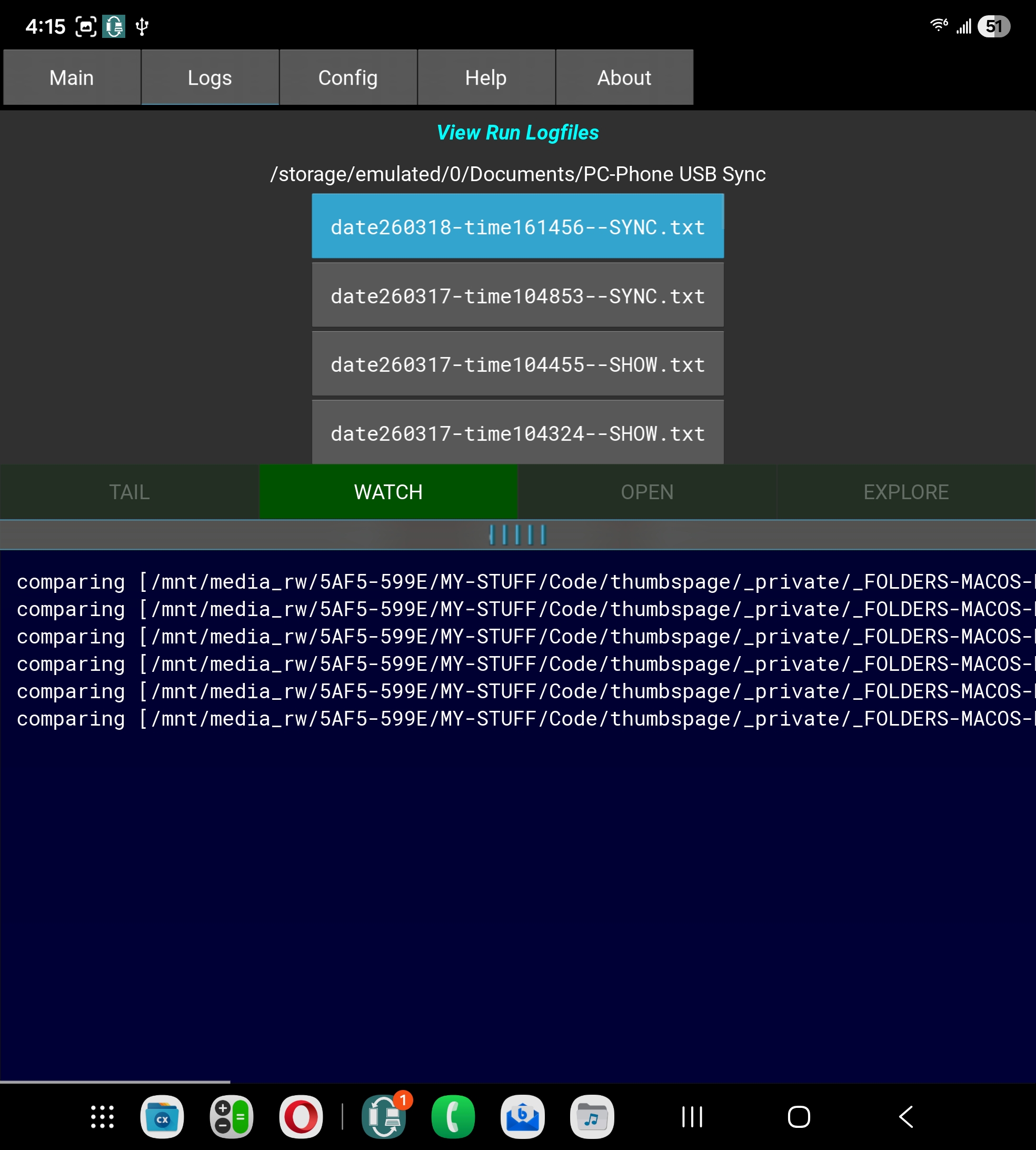Select logfile date260317-time104853--SYNC.txt

(517, 296)
